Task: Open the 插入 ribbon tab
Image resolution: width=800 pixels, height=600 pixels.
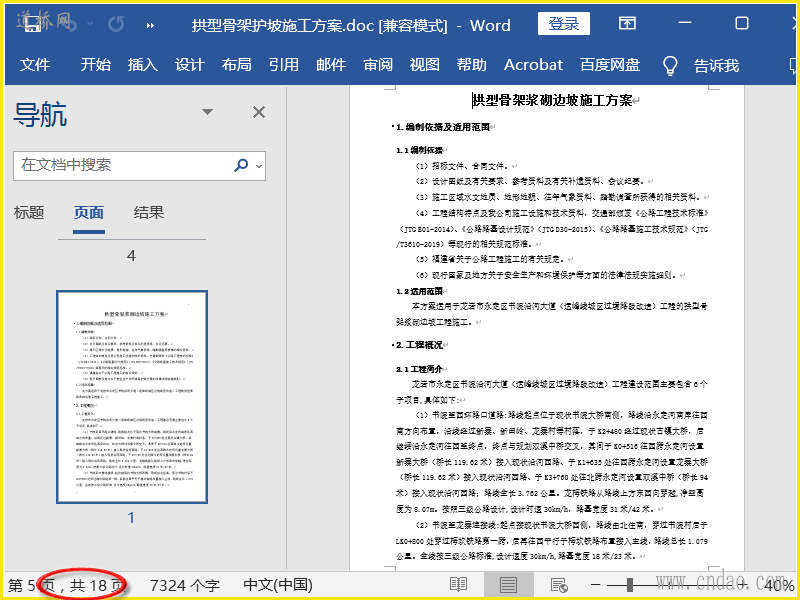Action: [142, 65]
